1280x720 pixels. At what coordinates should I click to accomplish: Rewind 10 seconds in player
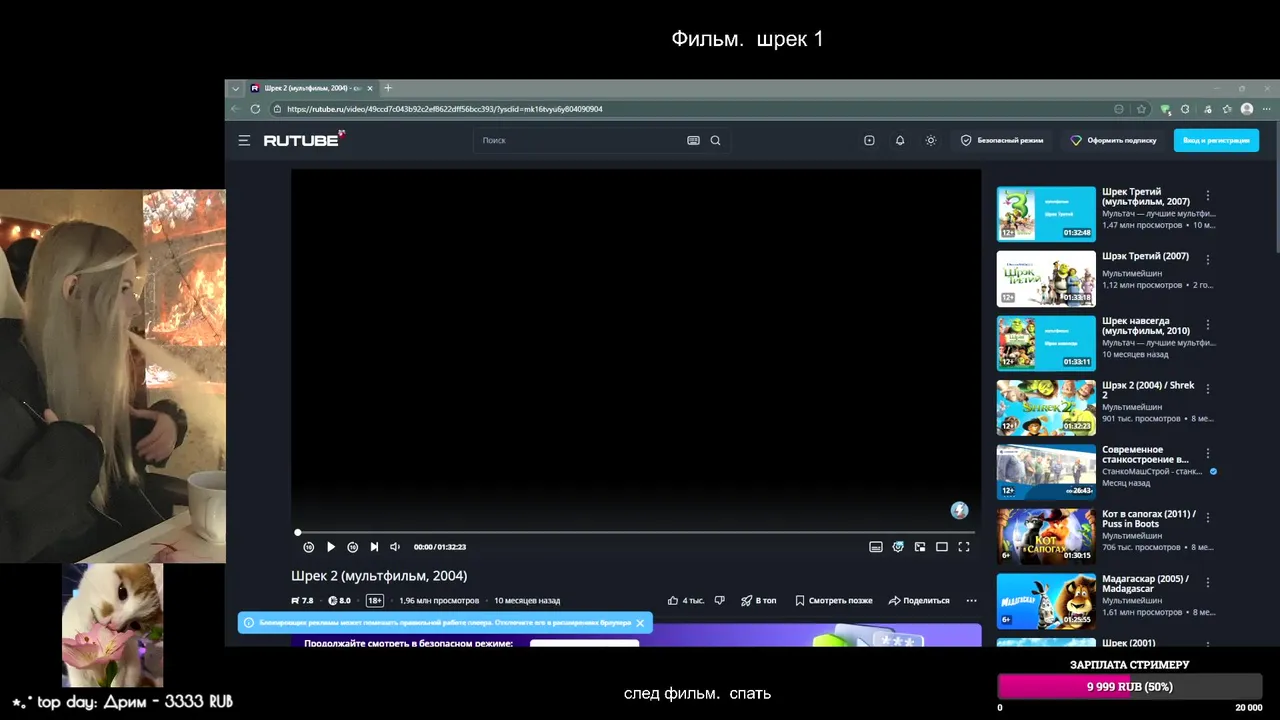click(x=309, y=547)
